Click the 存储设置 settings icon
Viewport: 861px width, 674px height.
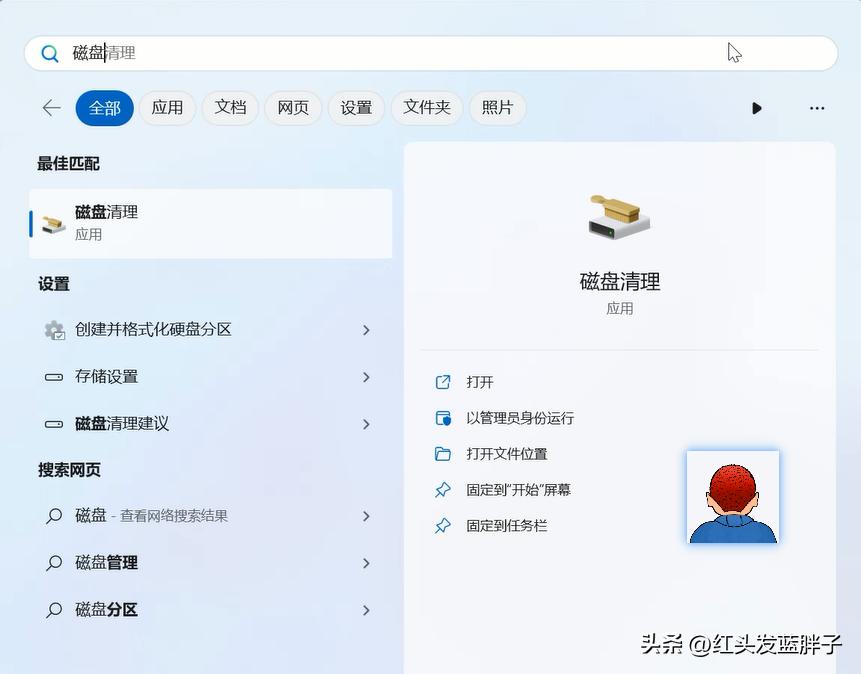[55, 377]
